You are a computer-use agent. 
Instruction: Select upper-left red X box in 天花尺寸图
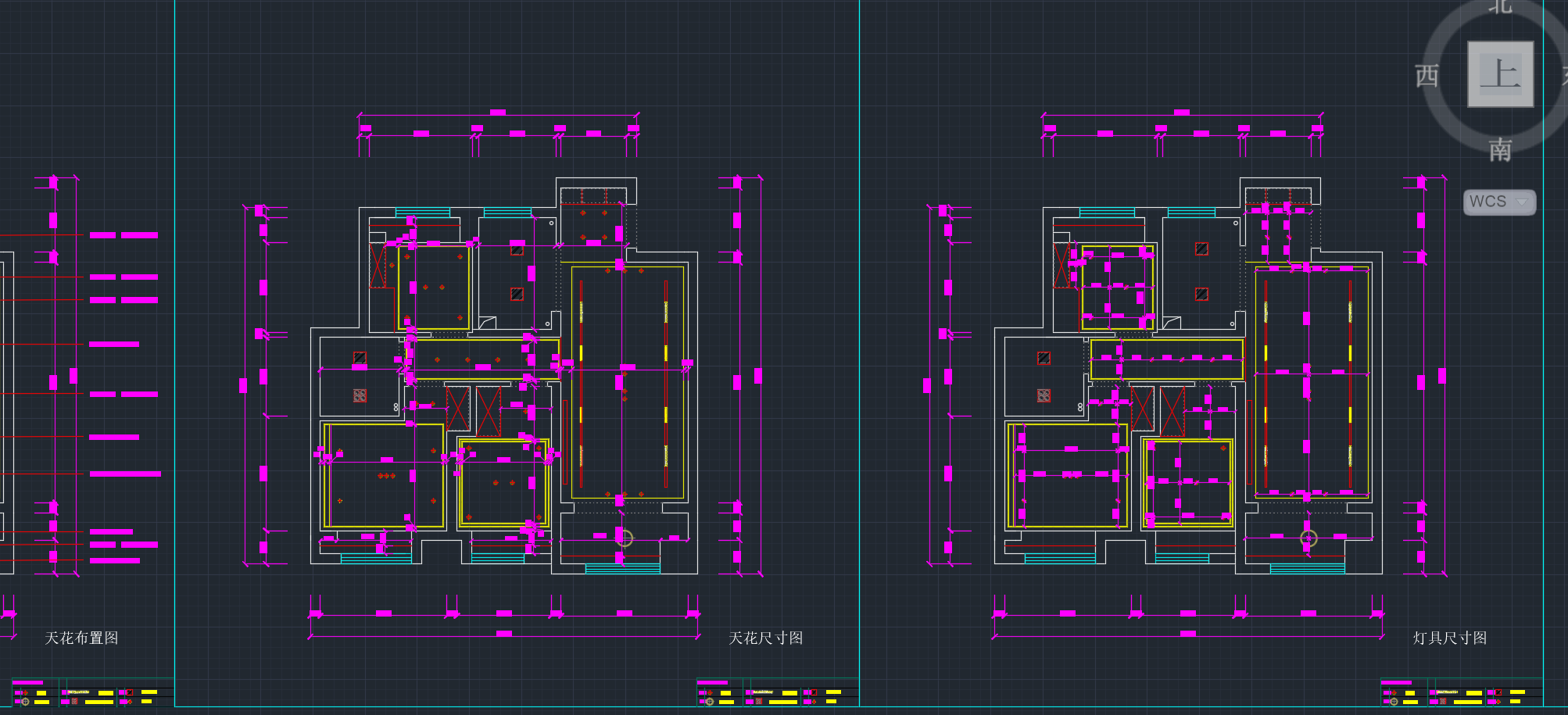point(378,266)
